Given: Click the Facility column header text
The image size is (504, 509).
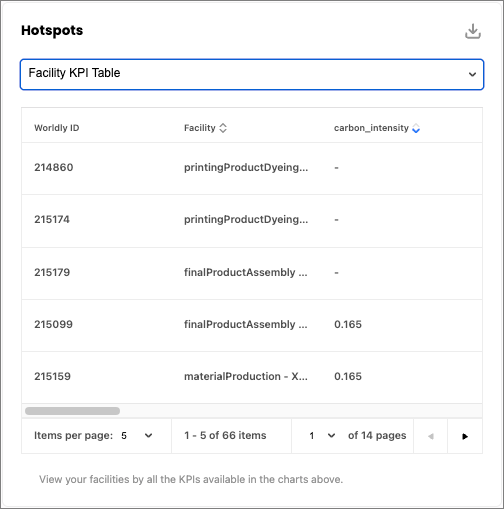Looking at the screenshot, I should click(x=200, y=128).
